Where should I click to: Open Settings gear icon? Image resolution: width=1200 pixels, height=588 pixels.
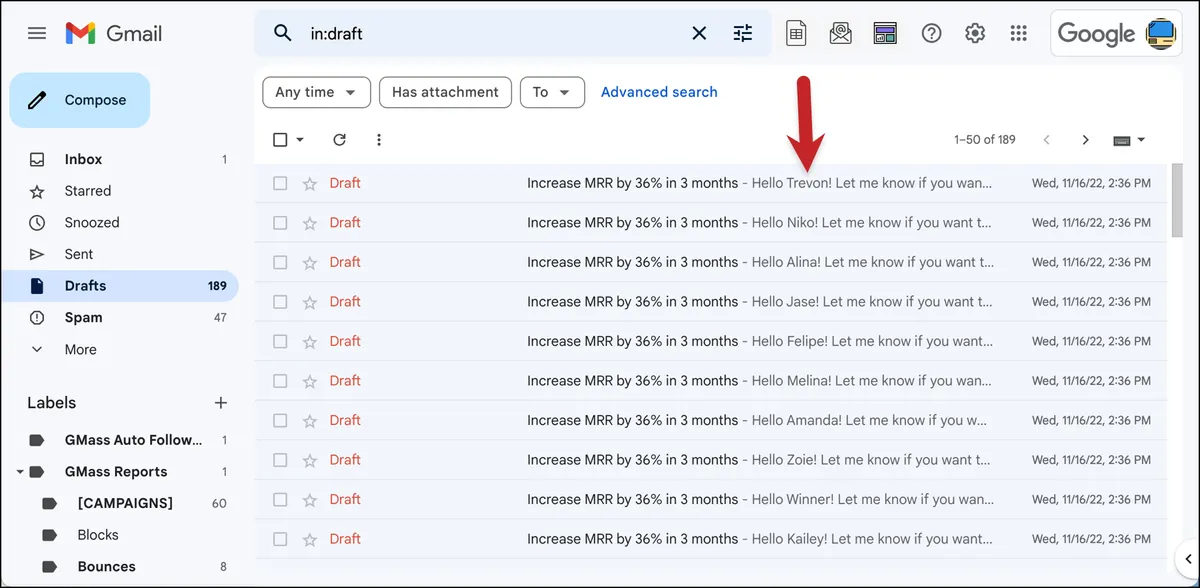coord(975,33)
